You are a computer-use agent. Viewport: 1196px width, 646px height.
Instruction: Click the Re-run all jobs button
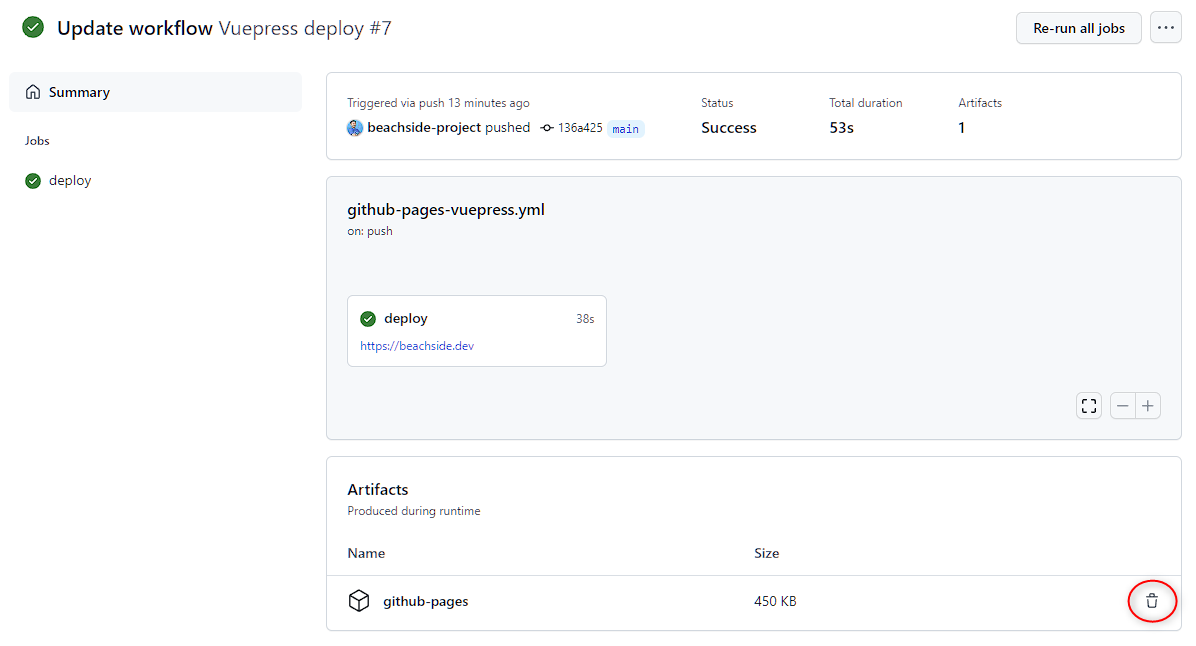[x=1078, y=27]
